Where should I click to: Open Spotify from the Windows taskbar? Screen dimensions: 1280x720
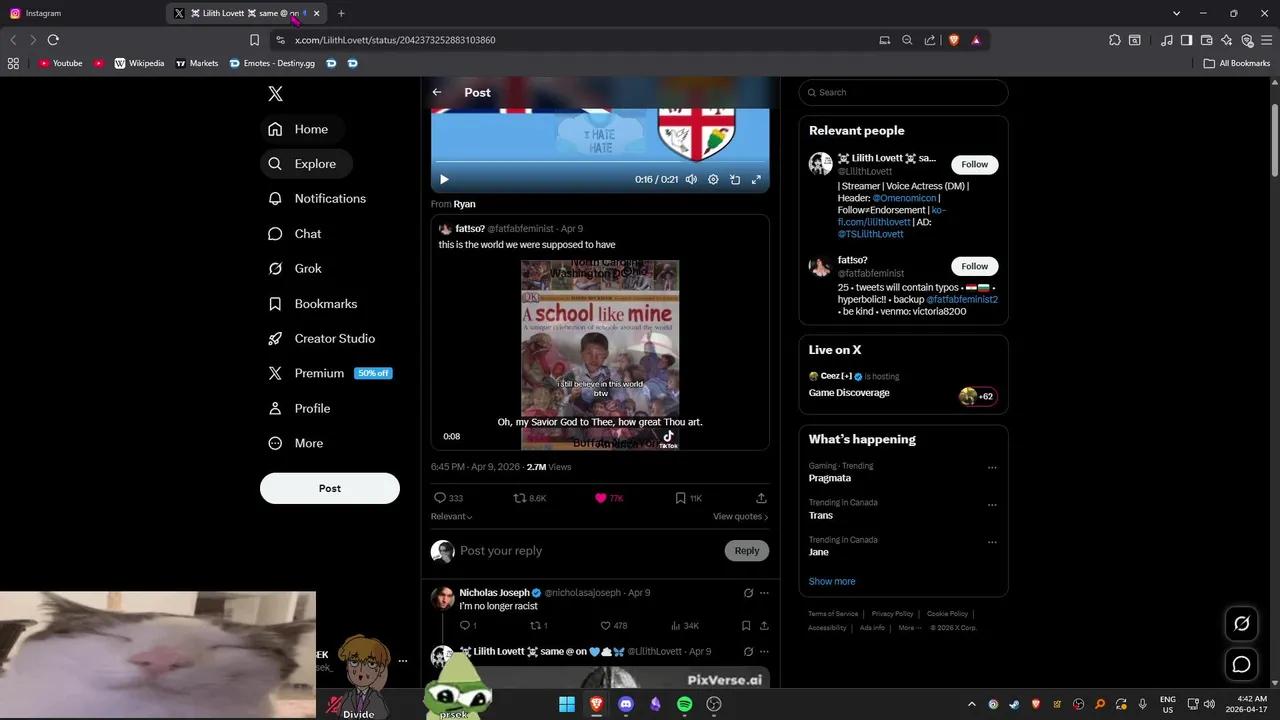click(x=685, y=704)
